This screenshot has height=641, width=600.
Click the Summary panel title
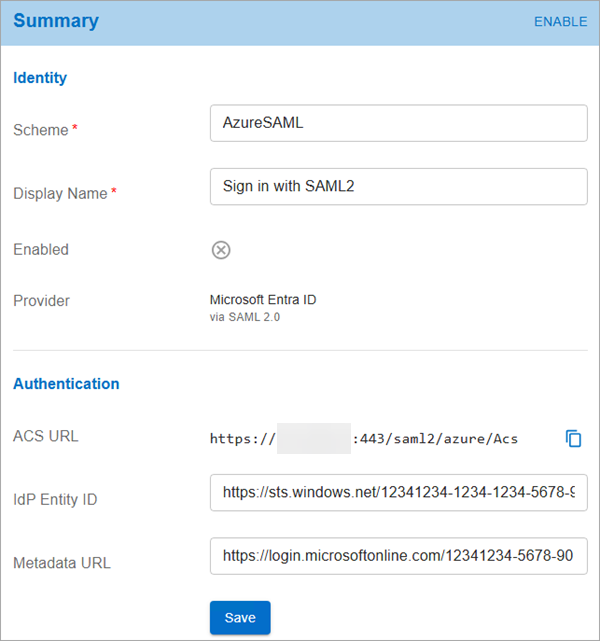[x=56, y=20]
